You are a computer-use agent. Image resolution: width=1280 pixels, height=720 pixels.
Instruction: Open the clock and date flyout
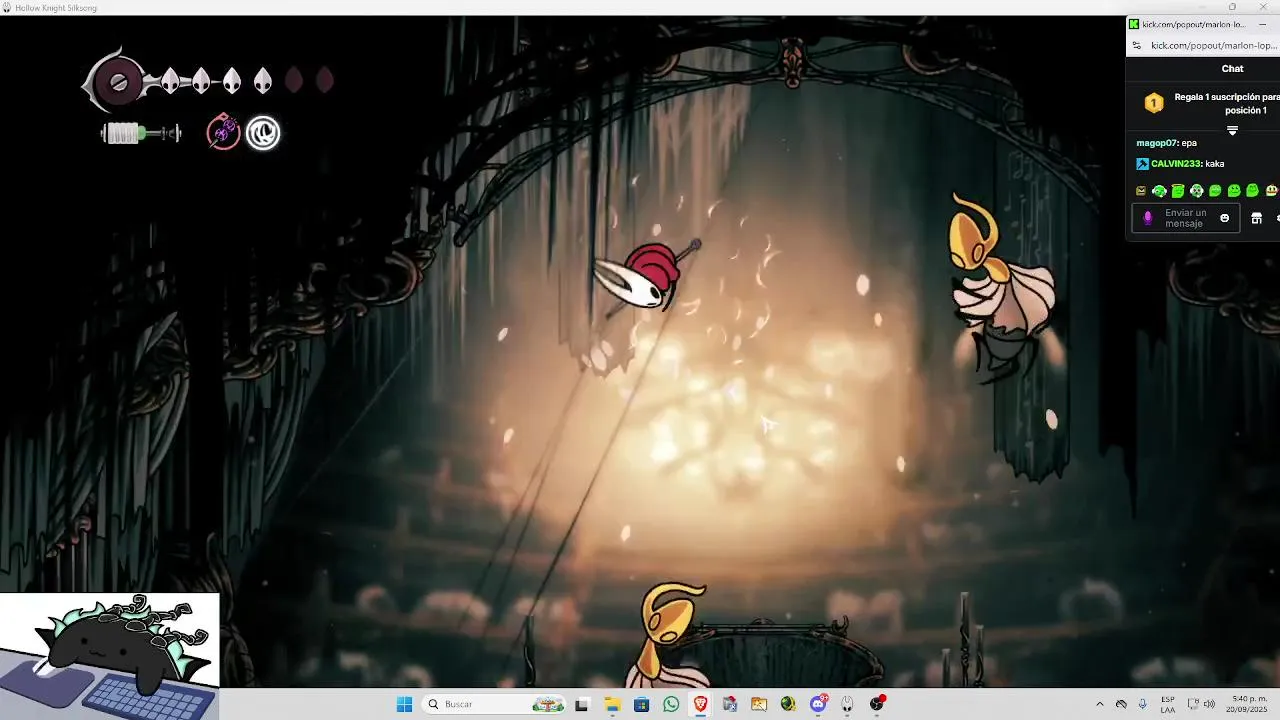tap(1249, 704)
